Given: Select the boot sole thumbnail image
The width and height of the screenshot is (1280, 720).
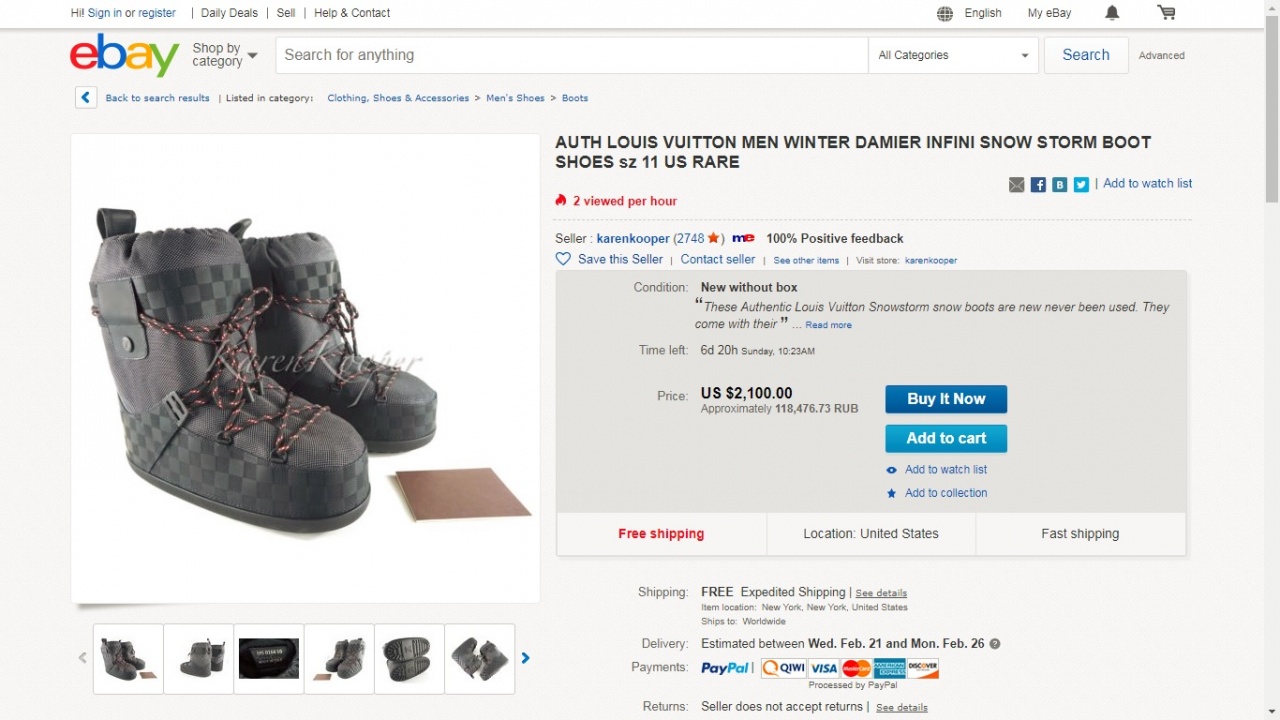Looking at the screenshot, I should coord(409,658).
